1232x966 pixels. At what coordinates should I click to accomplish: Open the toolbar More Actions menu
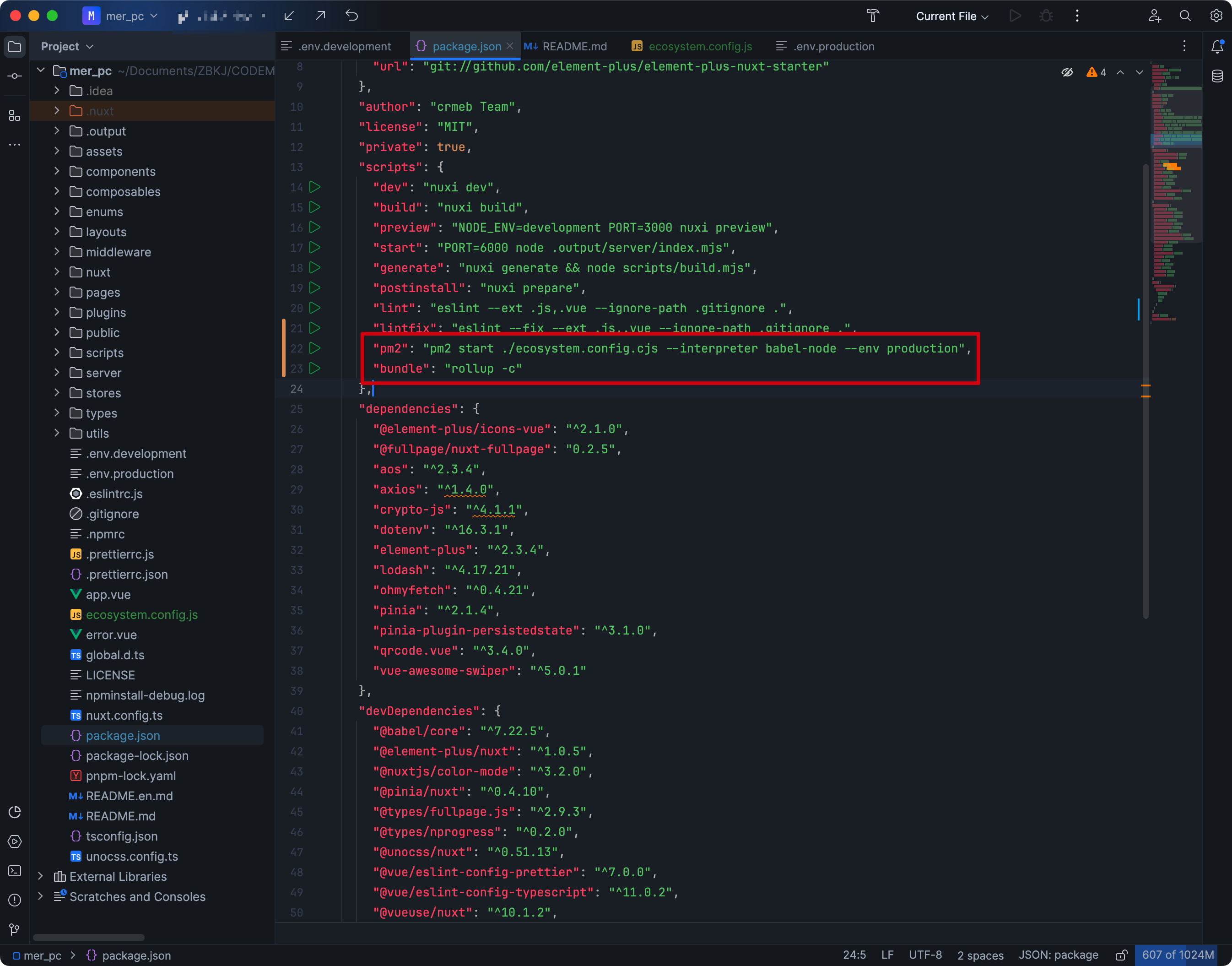(x=1077, y=16)
